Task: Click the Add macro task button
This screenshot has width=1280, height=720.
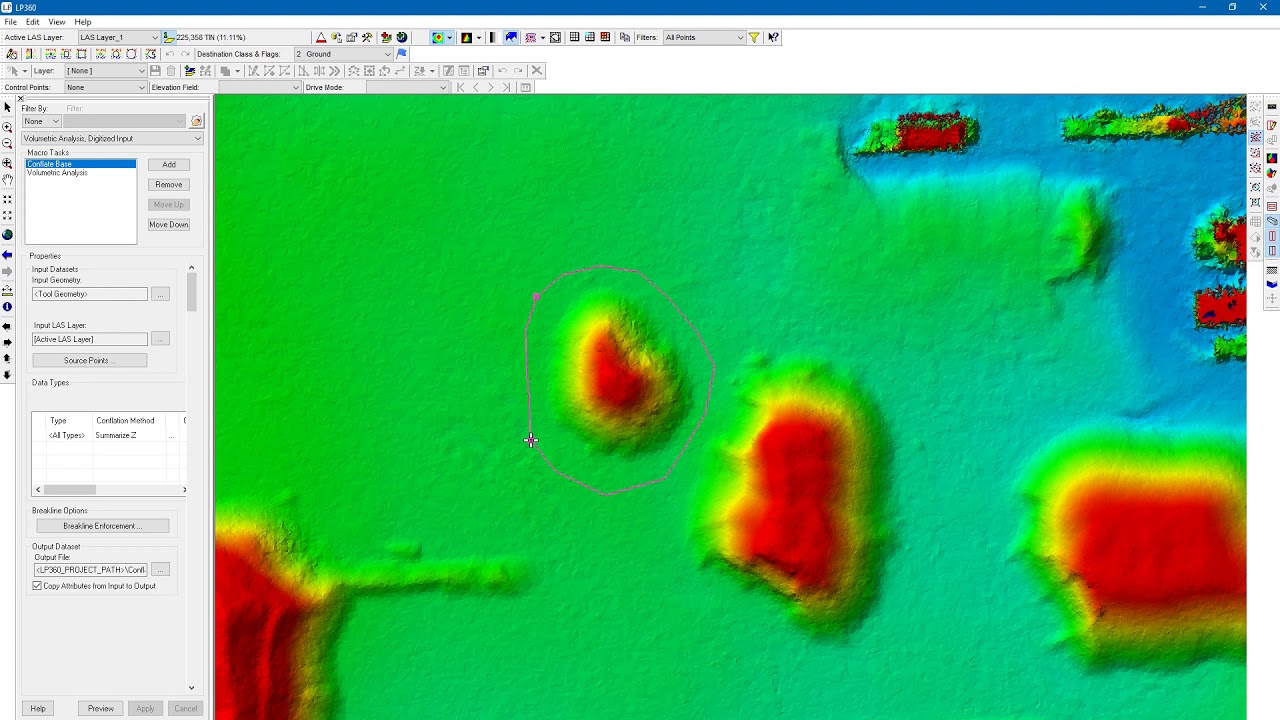Action: point(169,165)
